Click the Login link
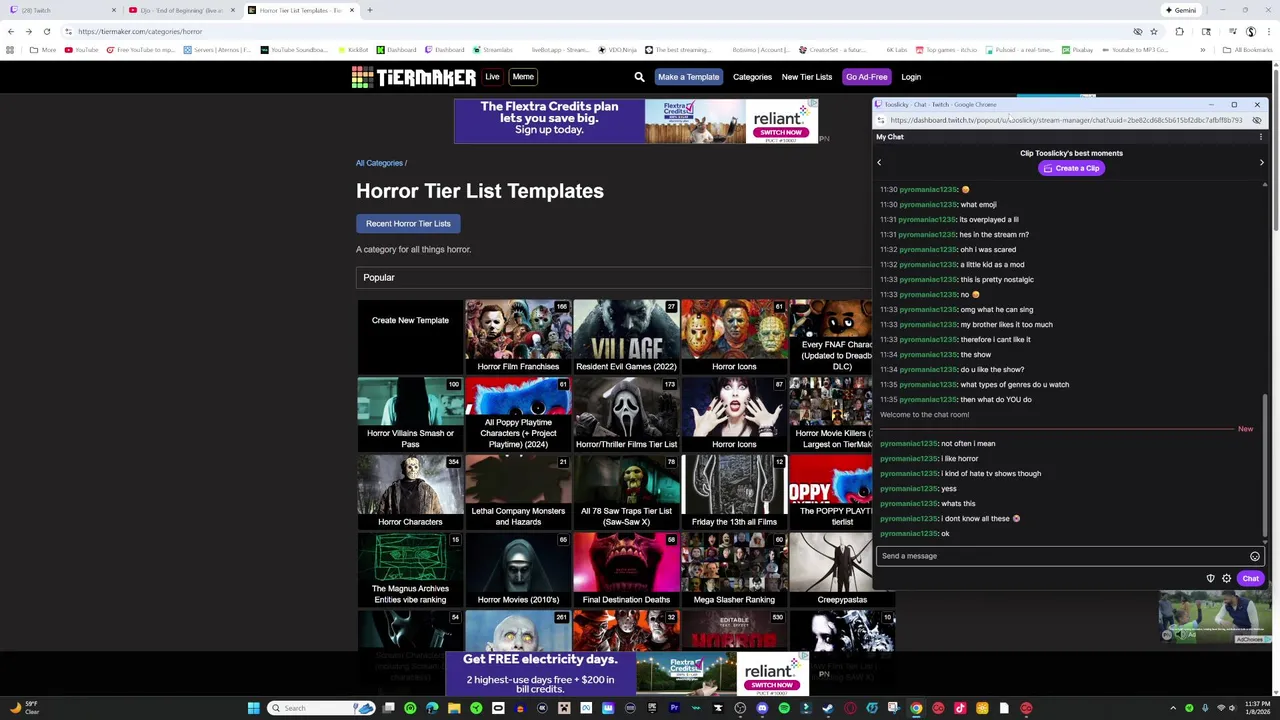 pyautogui.click(x=911, y=77)
